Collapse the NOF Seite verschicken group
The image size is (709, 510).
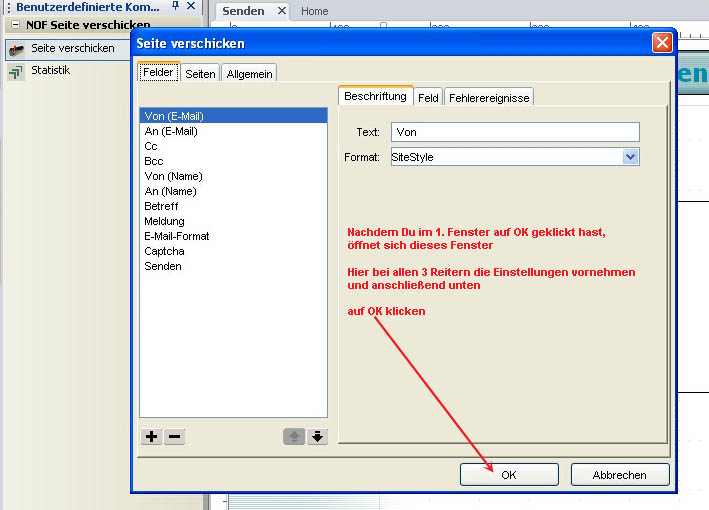pyautogui.click(x=15, y=25)
